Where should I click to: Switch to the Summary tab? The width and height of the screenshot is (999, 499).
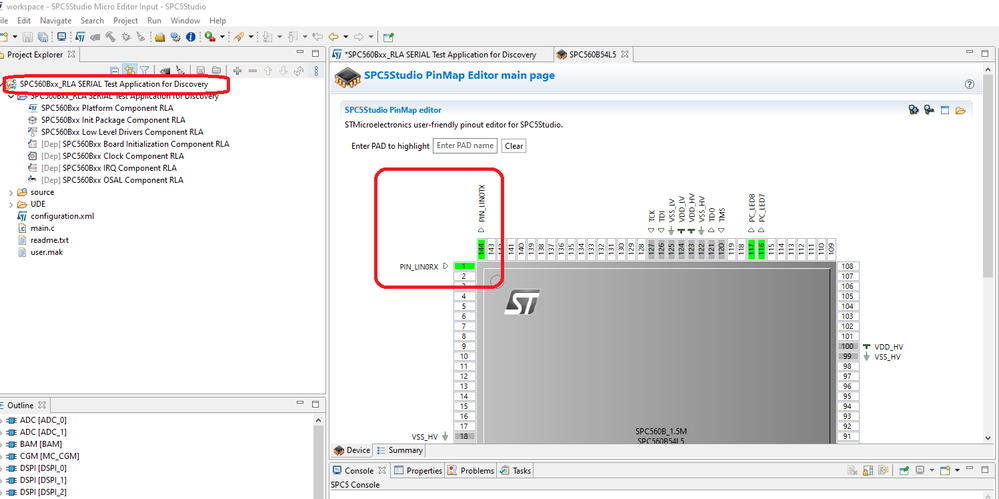click(x=400, y=451)
